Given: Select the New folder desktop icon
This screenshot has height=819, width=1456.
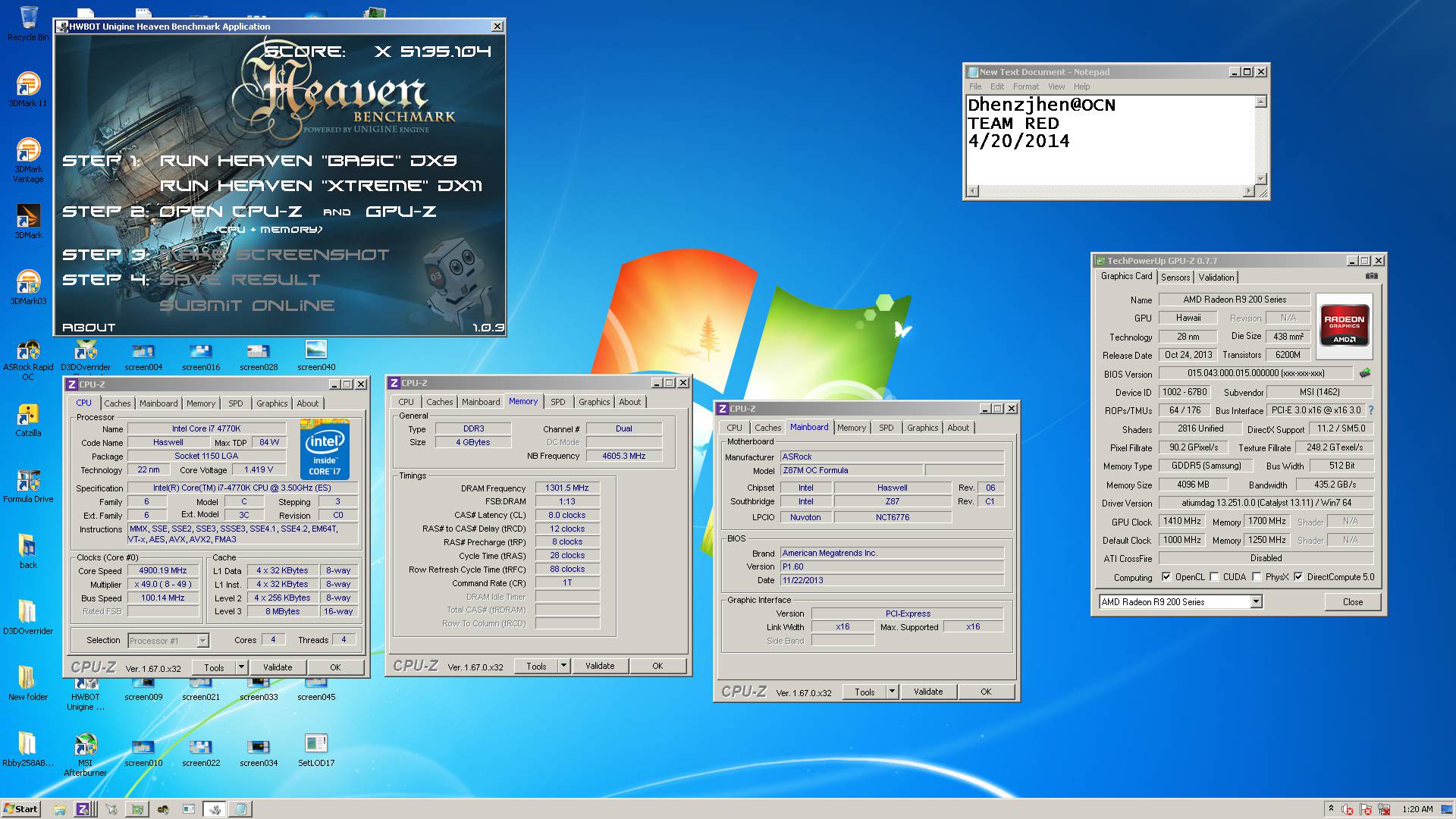Looking at the screenshot, I should 28,682.
